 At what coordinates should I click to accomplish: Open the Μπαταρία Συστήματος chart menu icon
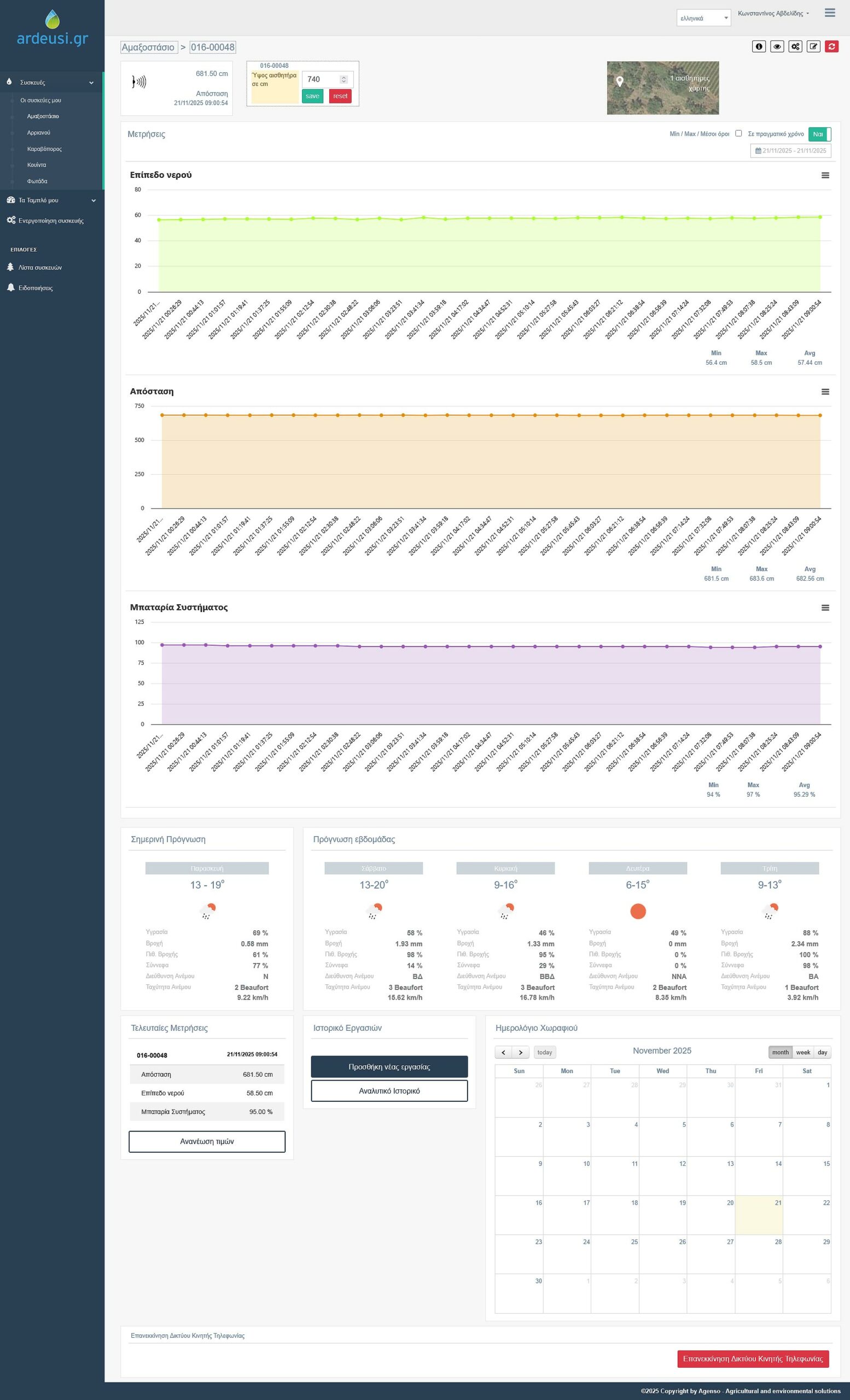pos(825,608)
